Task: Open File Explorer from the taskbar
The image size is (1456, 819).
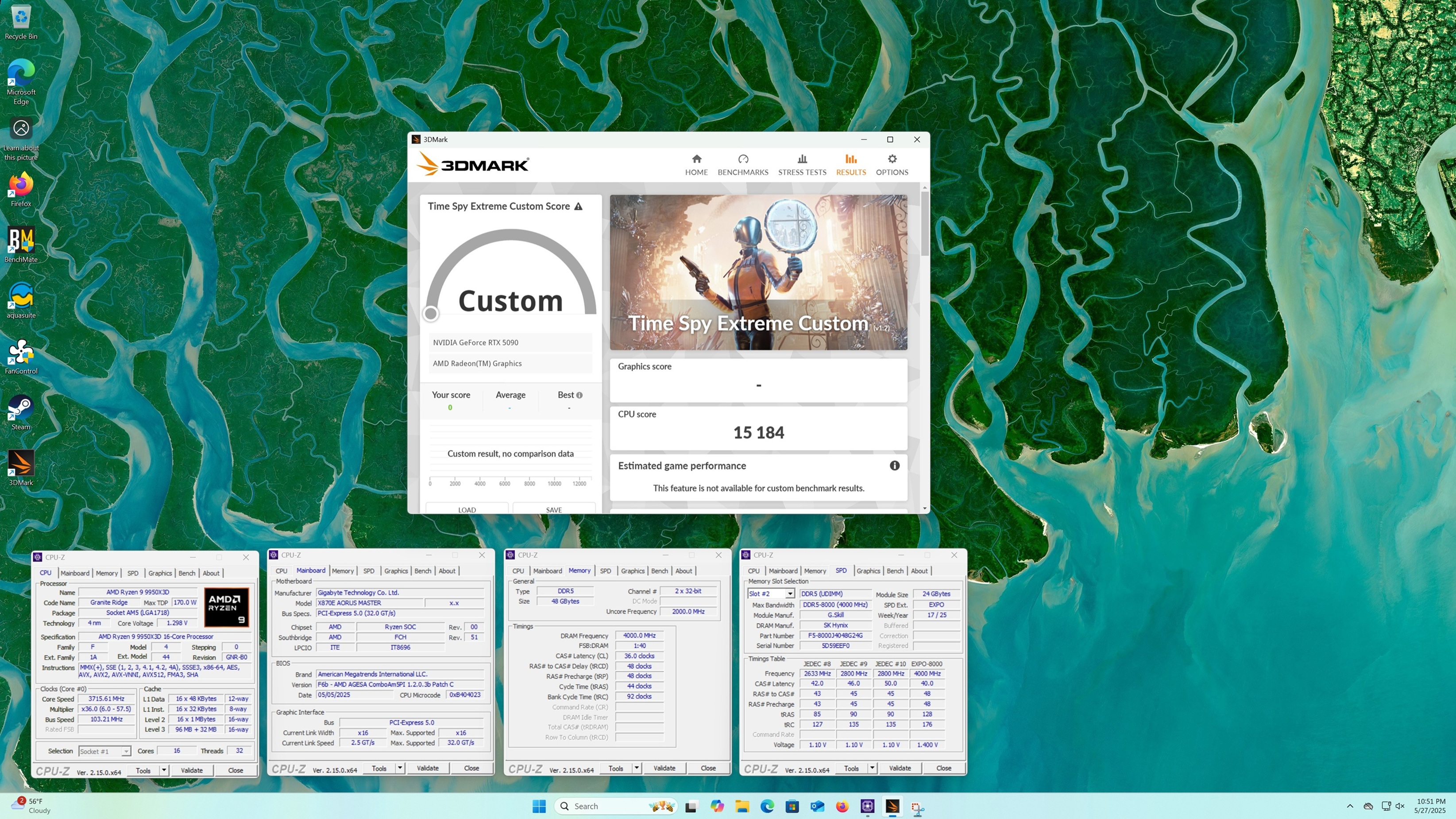Action: (742, 806)
